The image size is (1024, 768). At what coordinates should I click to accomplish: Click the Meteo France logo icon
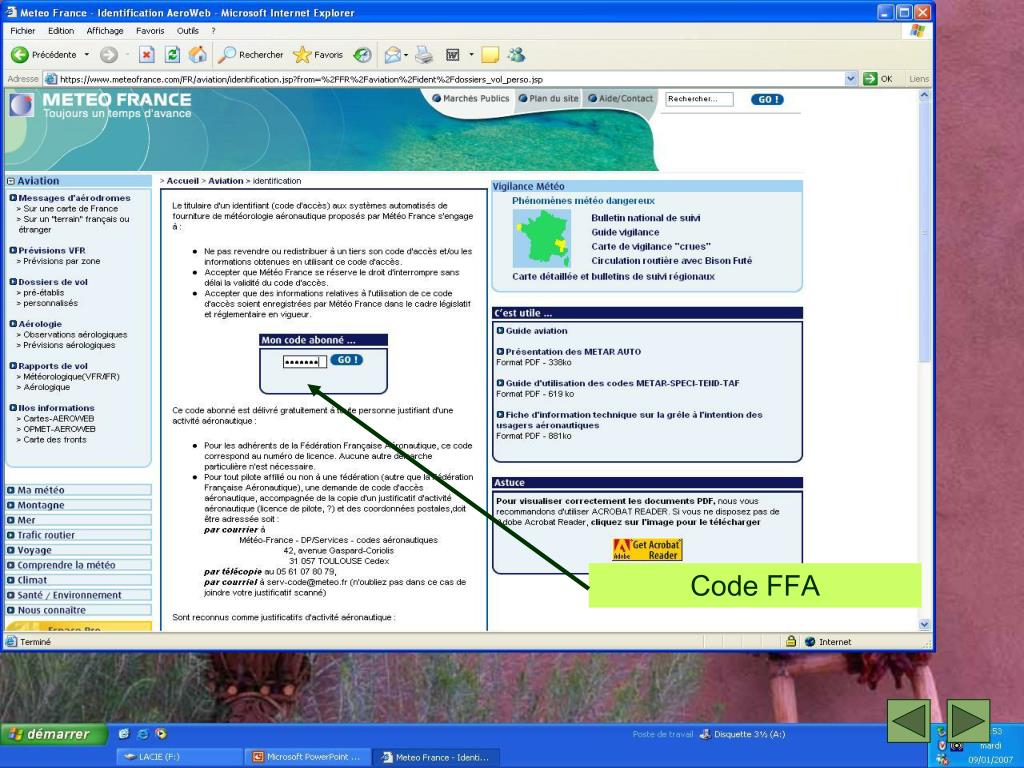click(x=21, y=105)
